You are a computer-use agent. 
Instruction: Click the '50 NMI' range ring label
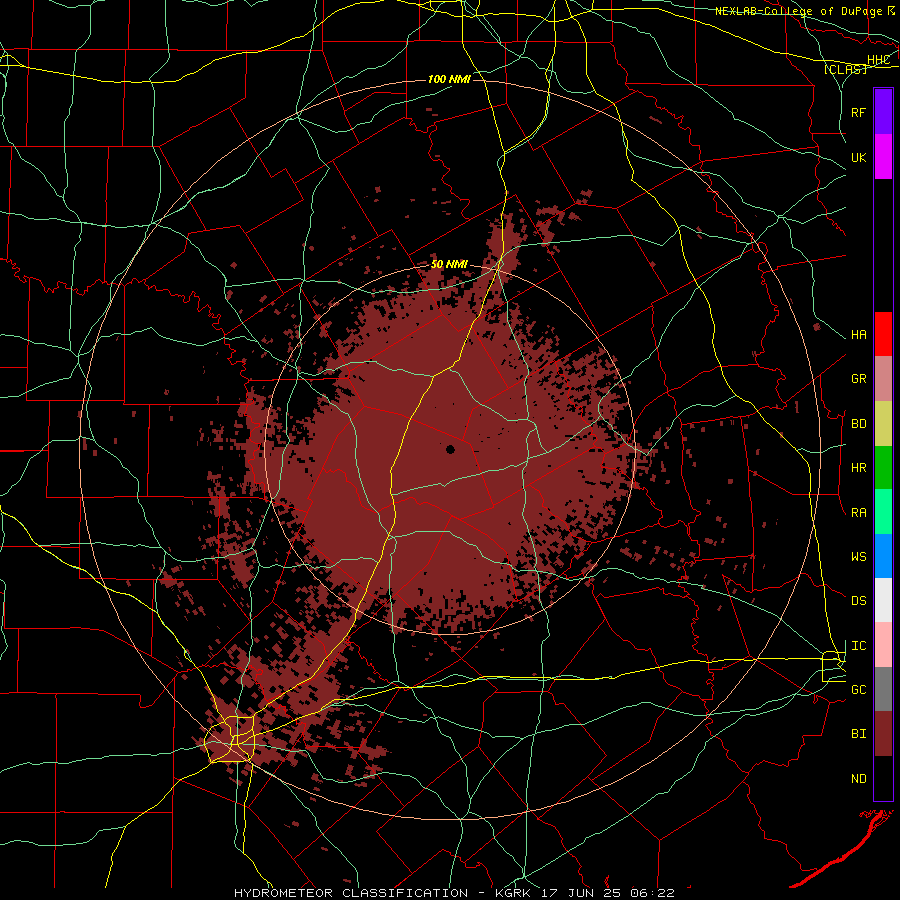click(x=449, y=265)
